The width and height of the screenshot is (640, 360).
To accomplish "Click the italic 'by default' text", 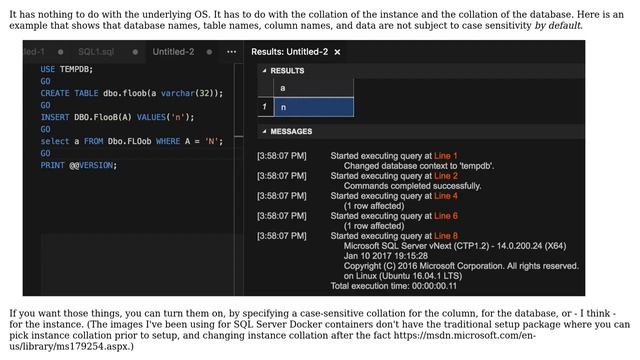I will point(558,25).
